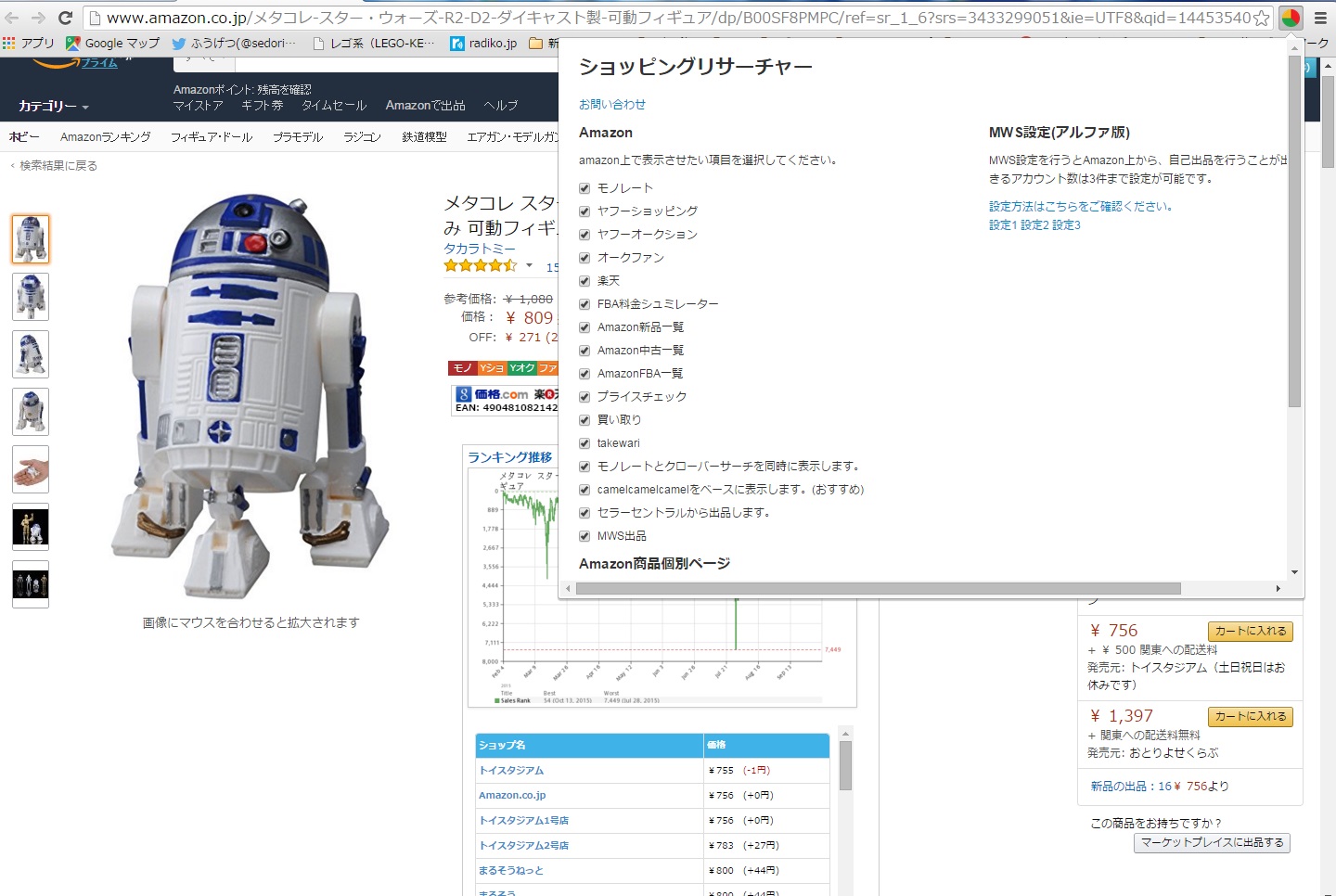
Task: Toggle the Amazon新品一覧 checkbox
Action: point(584,327)
